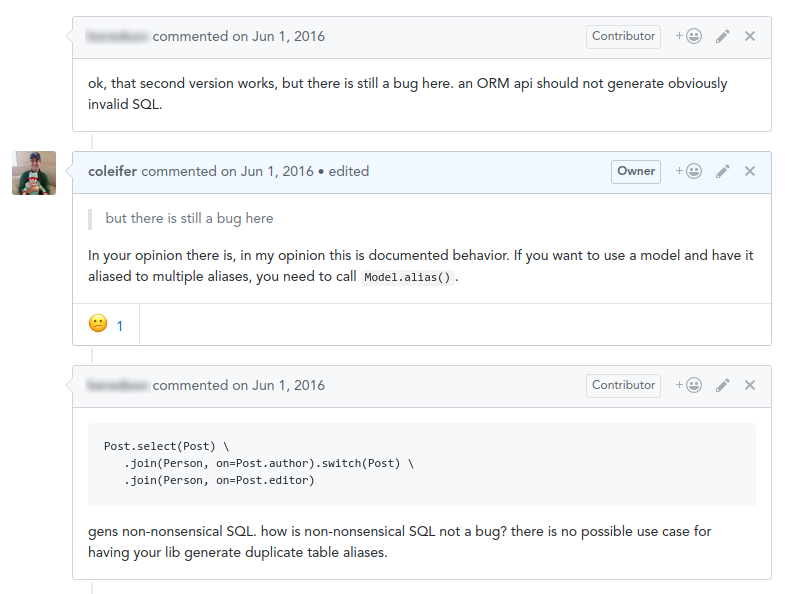This screenshot has width=785, height=594.
Task: Edit the first comment with pencil icon
Action: coord(722,36)
